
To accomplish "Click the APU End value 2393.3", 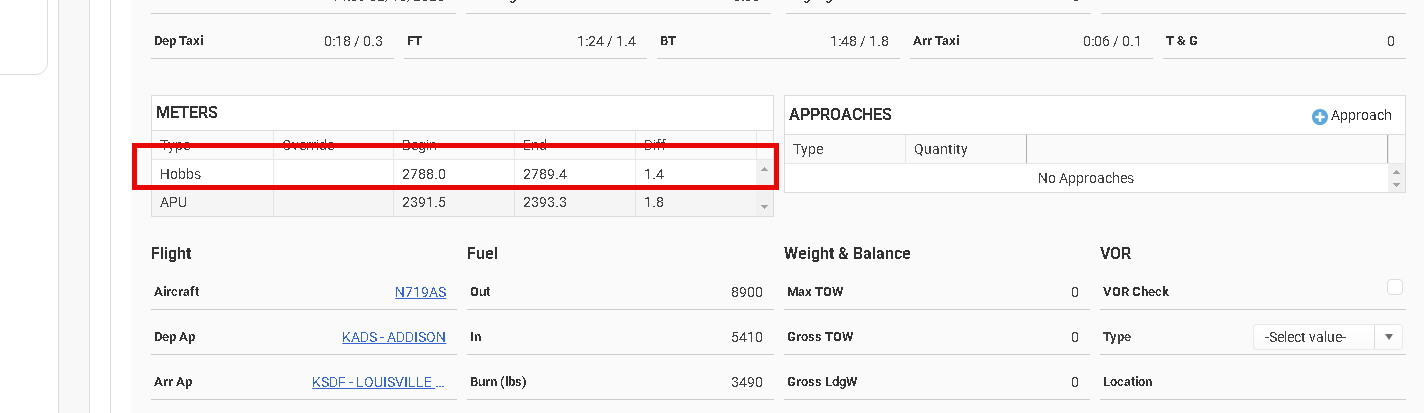I will pos(544,202).
